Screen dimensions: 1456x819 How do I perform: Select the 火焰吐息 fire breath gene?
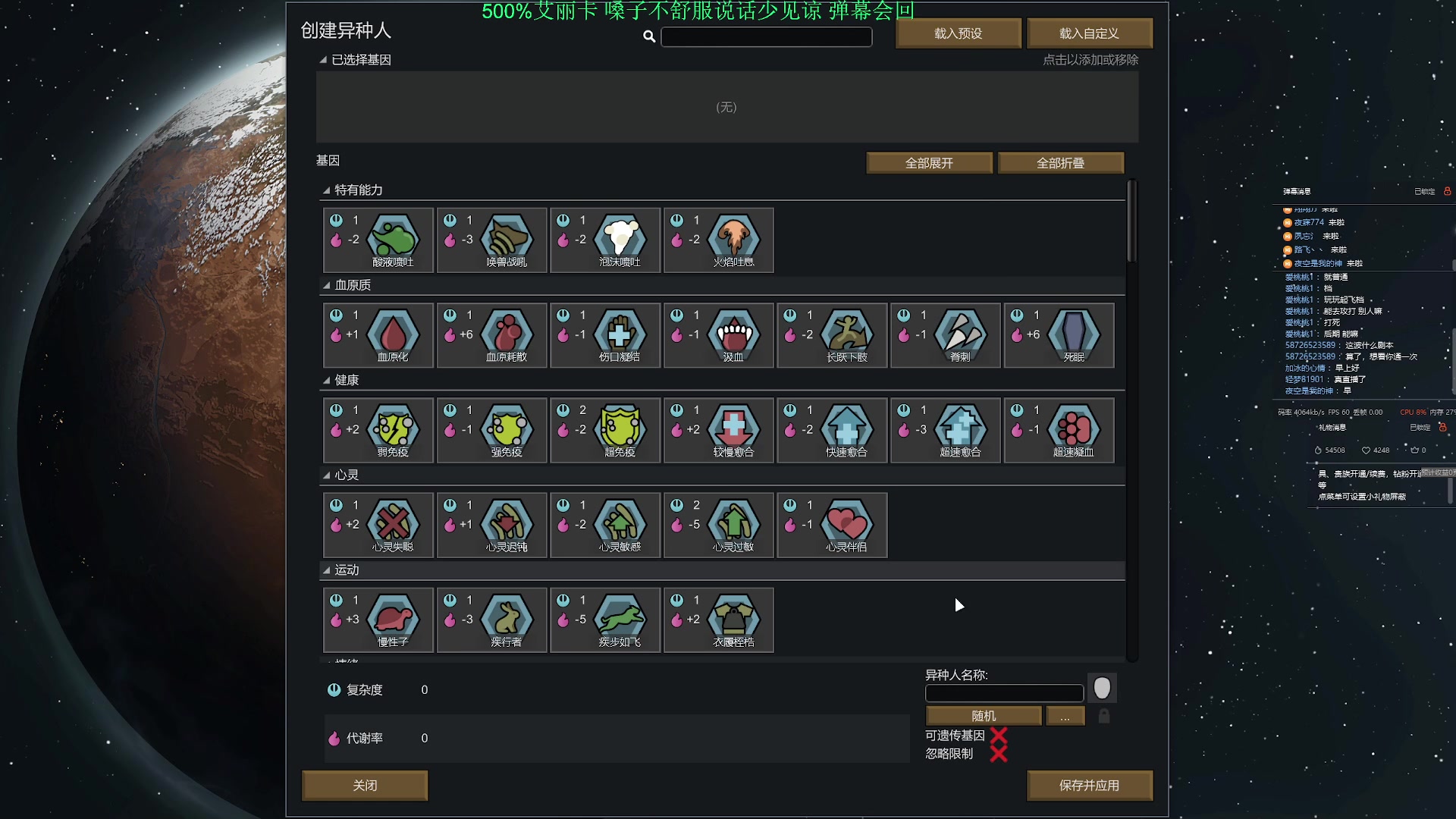tap(718, 240)
